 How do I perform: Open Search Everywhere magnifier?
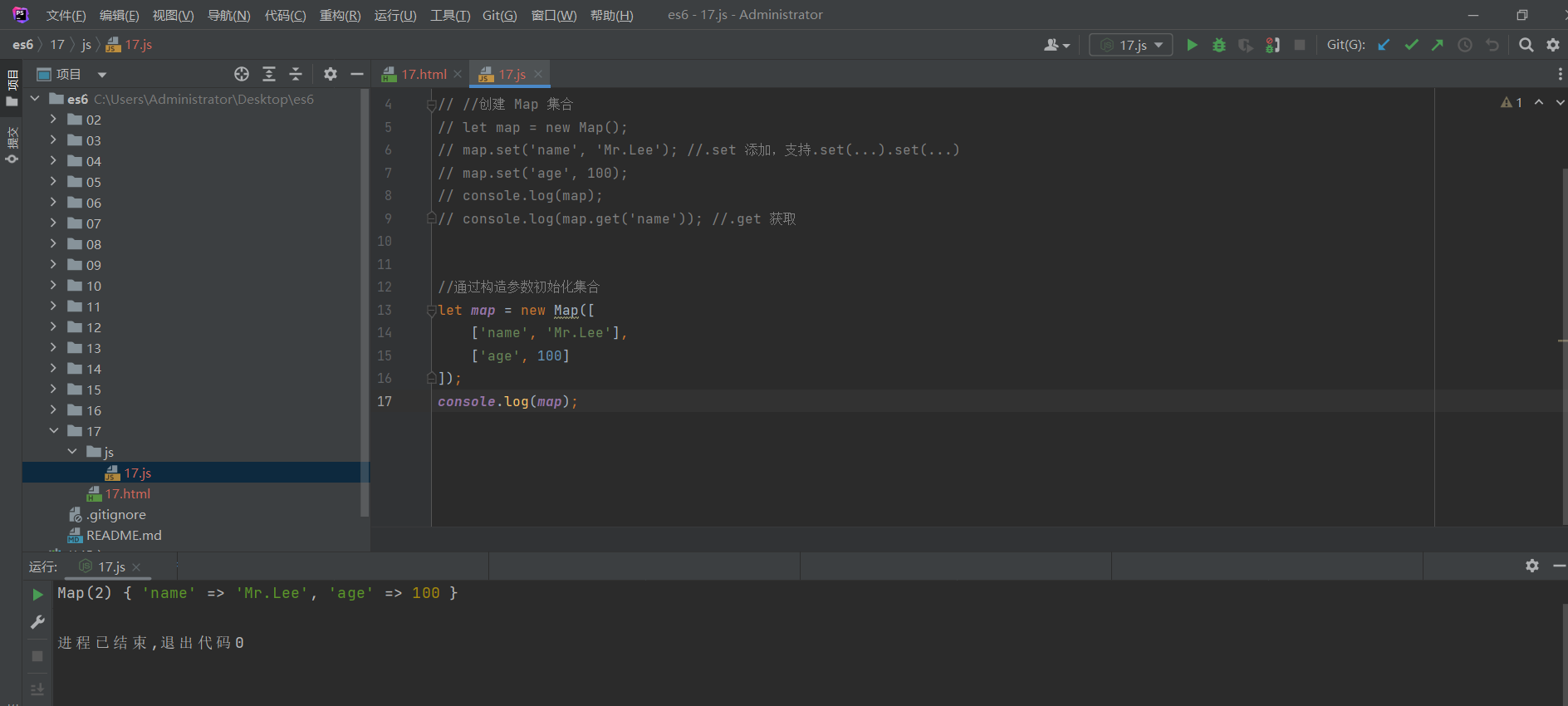click(x=1526, y=45)
